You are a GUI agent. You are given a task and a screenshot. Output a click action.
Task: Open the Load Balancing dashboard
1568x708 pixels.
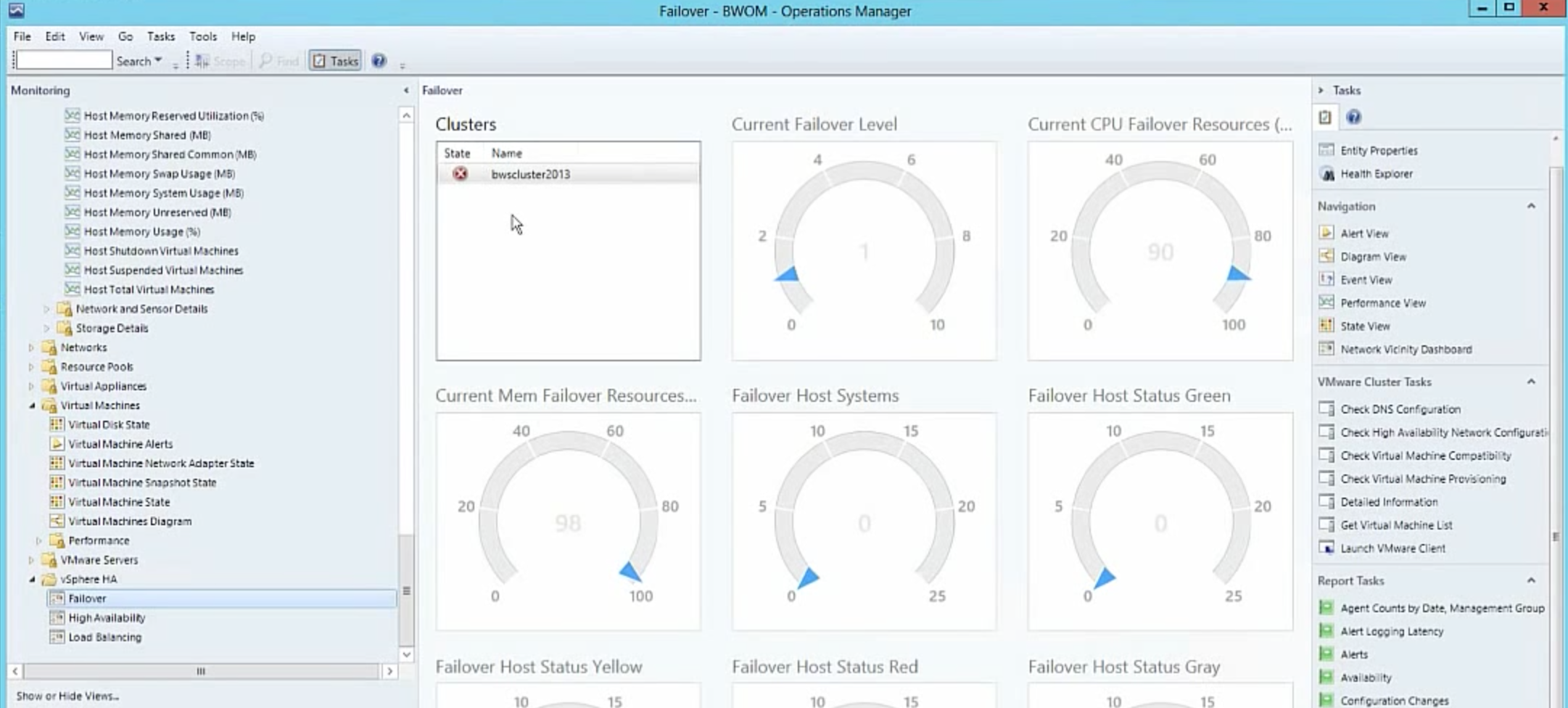[x=104, y=637]
